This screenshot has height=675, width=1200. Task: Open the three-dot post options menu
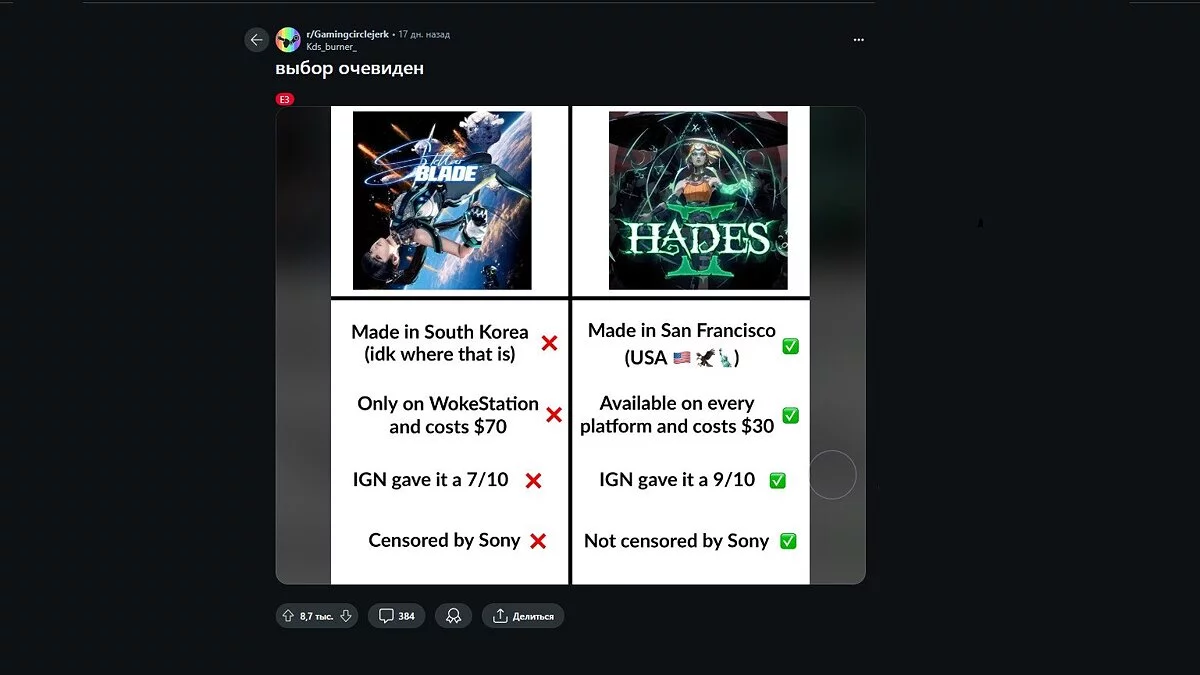pos(858,40)
